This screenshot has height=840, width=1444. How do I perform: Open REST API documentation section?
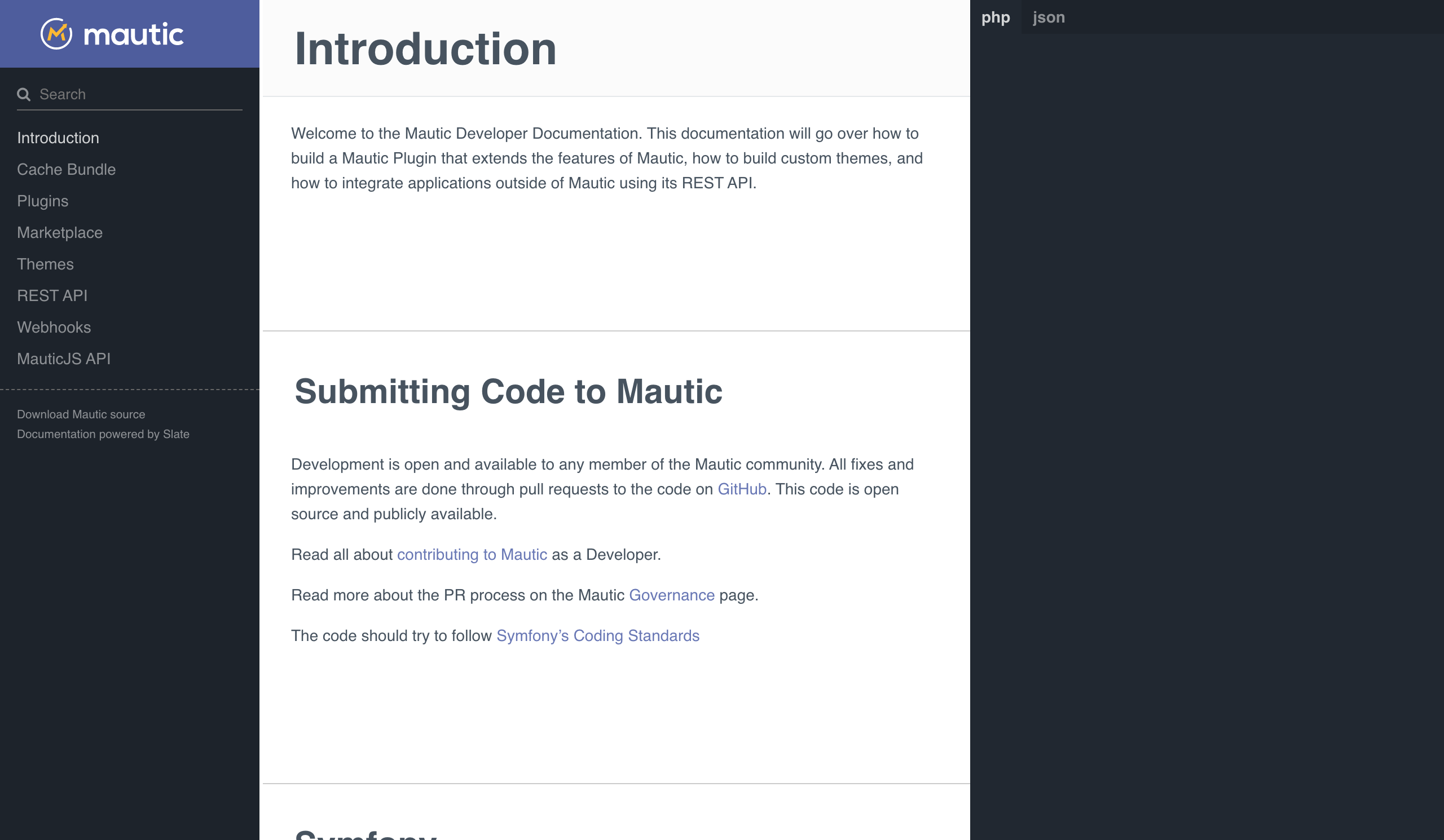(52, 295)
